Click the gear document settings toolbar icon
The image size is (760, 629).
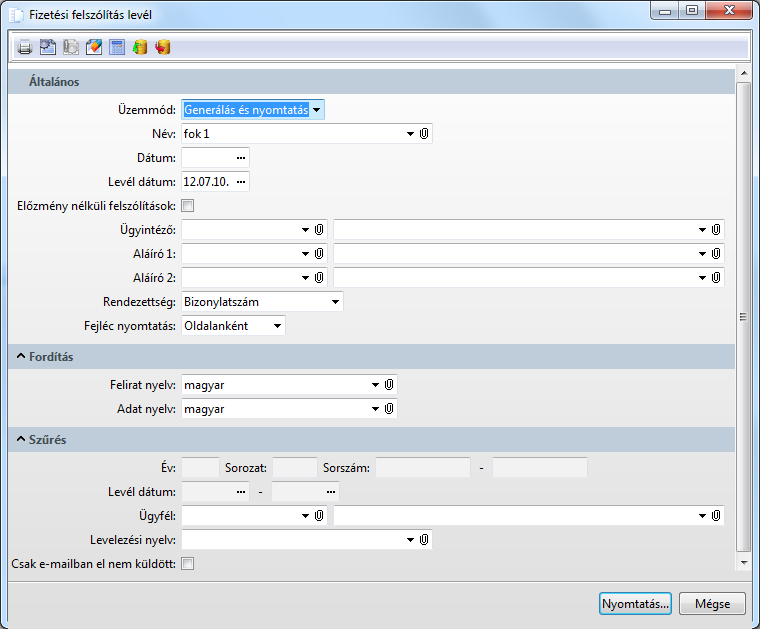tap(48, 47)
